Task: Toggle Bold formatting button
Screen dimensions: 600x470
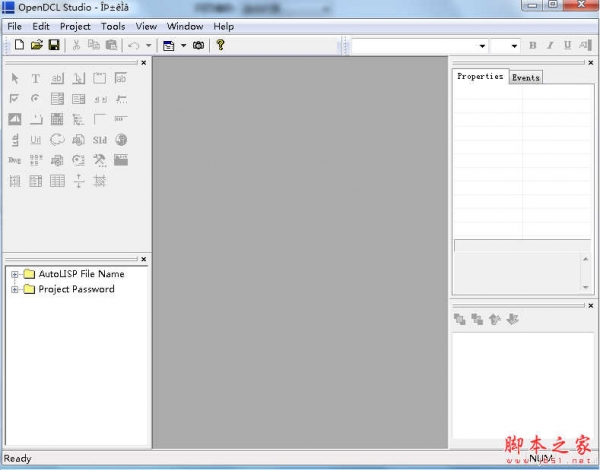Action: 532,46
